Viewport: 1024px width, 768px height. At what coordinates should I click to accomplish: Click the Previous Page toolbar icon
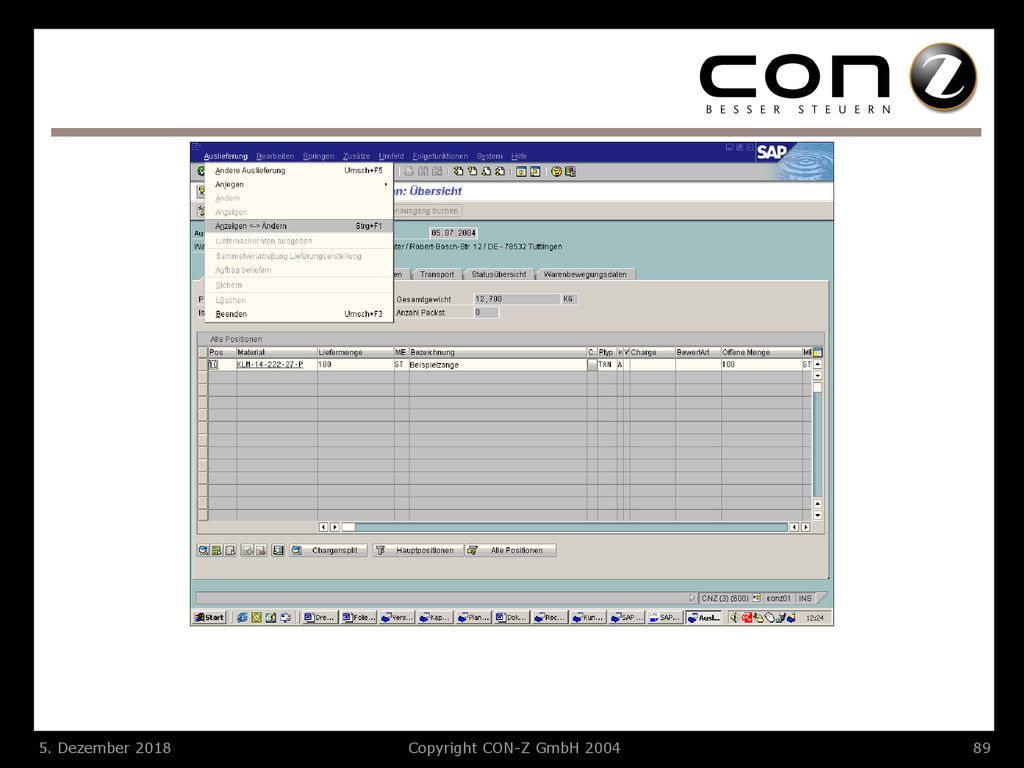coord(472,172)
